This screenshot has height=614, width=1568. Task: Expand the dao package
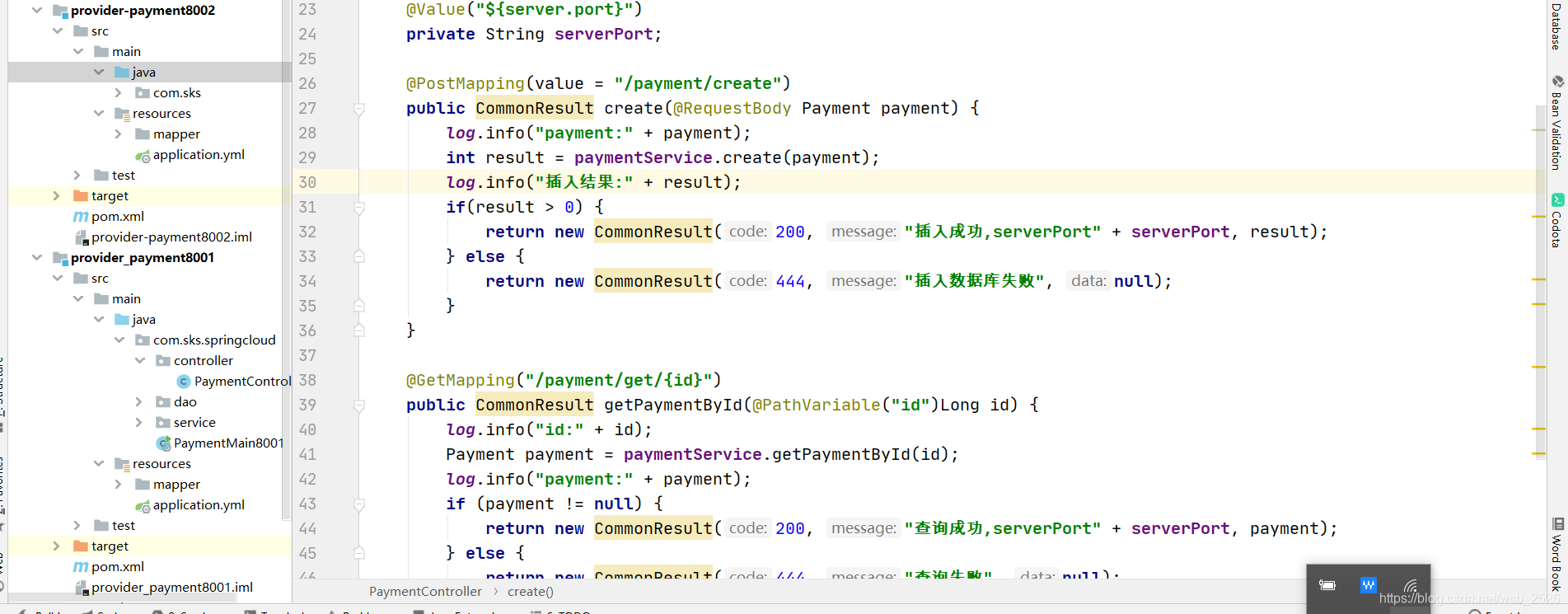[139, 402]
